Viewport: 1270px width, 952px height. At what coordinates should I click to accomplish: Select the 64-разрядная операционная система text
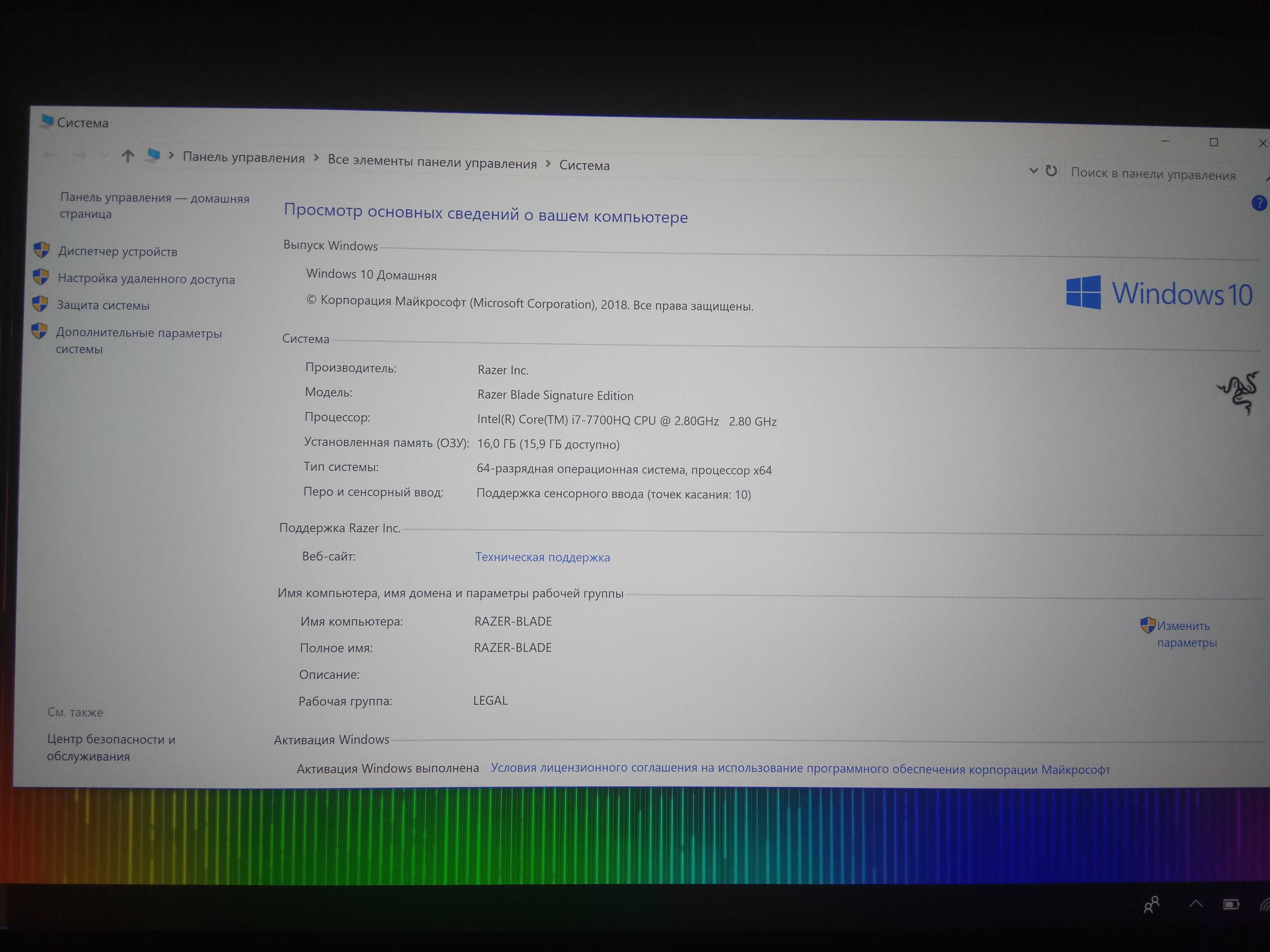(x=624, y=469)
